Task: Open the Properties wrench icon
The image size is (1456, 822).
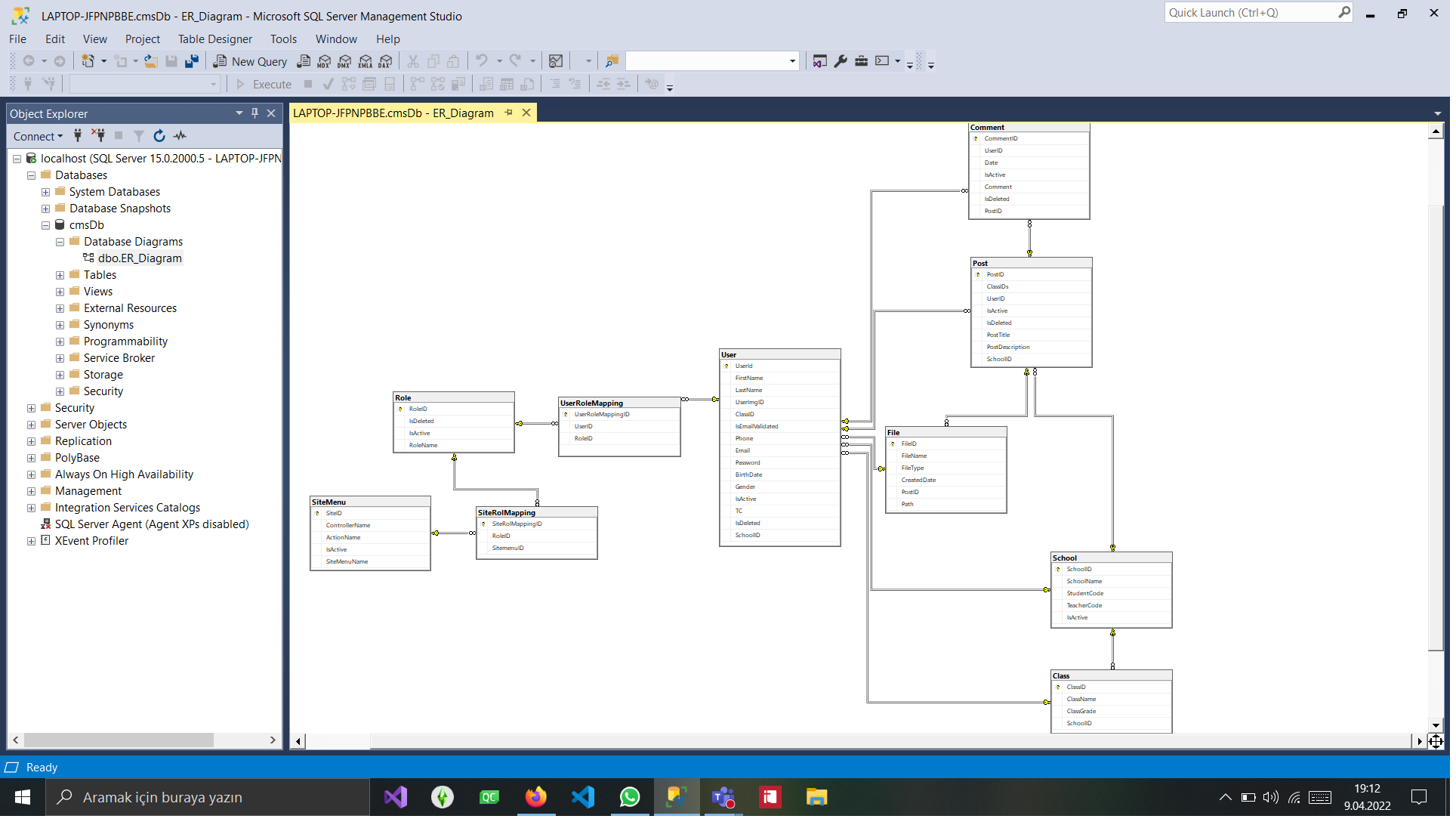Action: (x=841, y=61)
